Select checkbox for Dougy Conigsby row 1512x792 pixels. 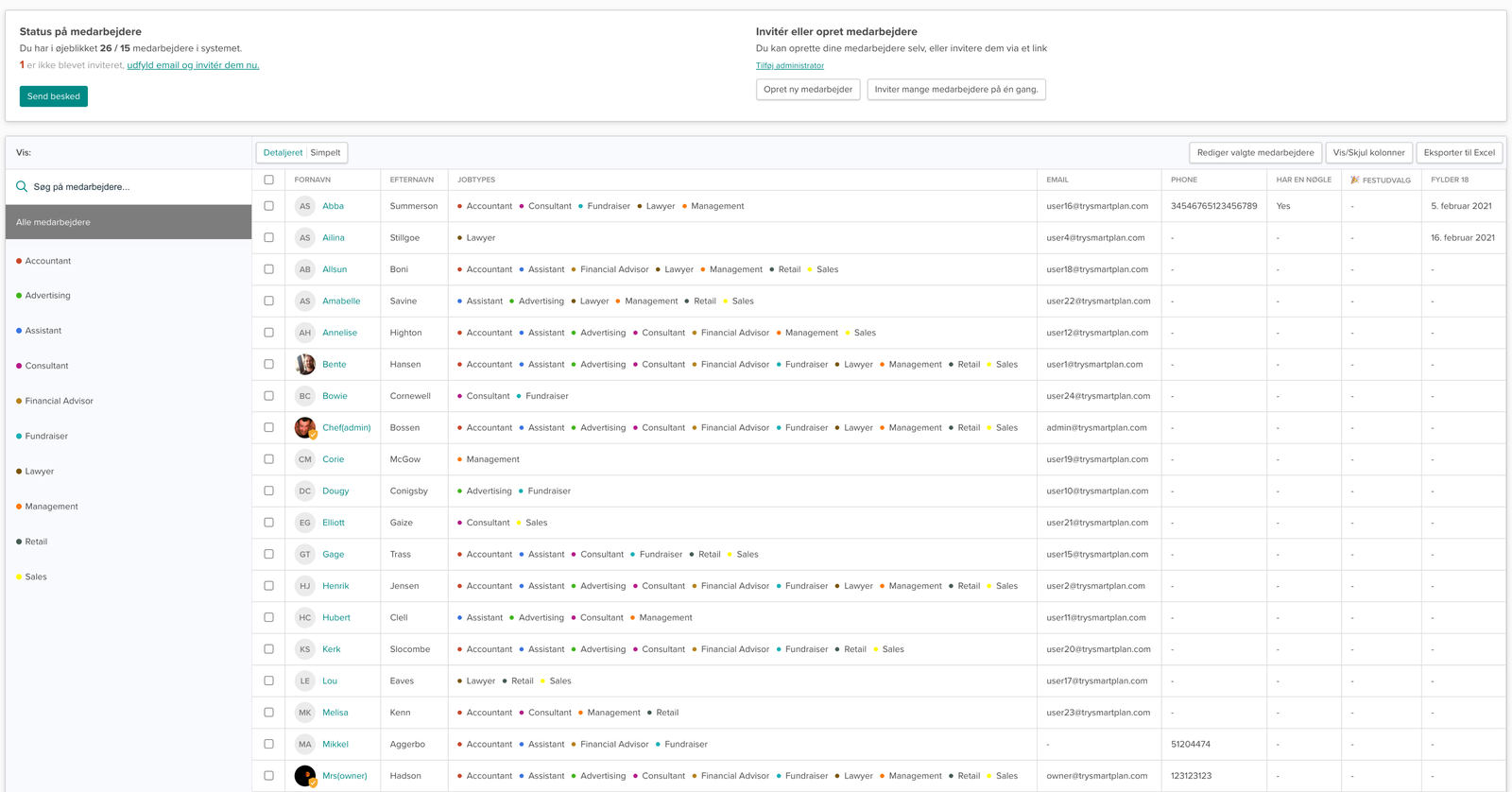[269, 491]
